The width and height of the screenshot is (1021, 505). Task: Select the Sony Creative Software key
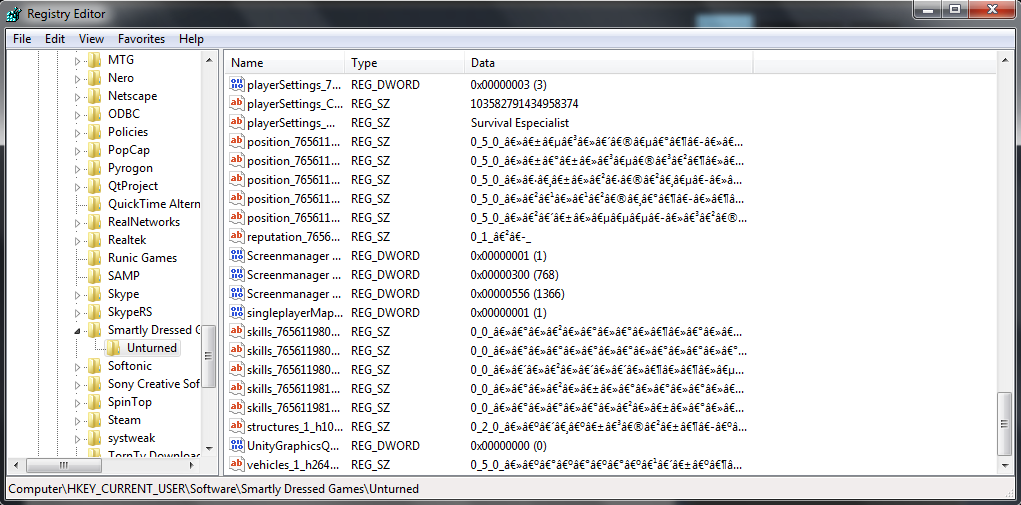coord(154,384)
